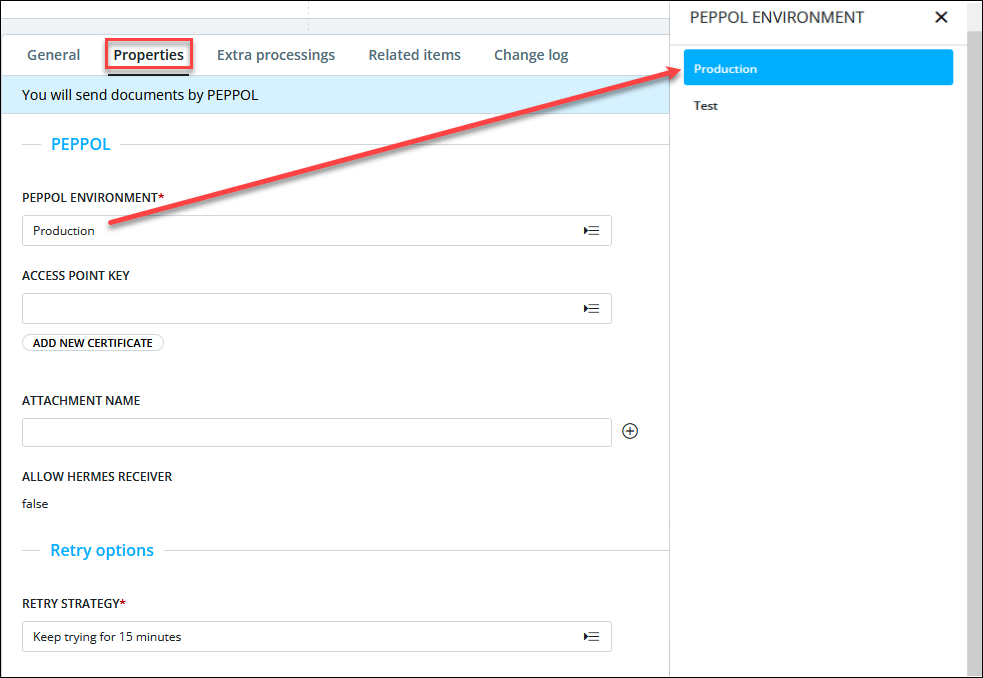Click the PEPPOL Environment field showing Production
This screenshot has height=678, width=983.
pos(317,231)
